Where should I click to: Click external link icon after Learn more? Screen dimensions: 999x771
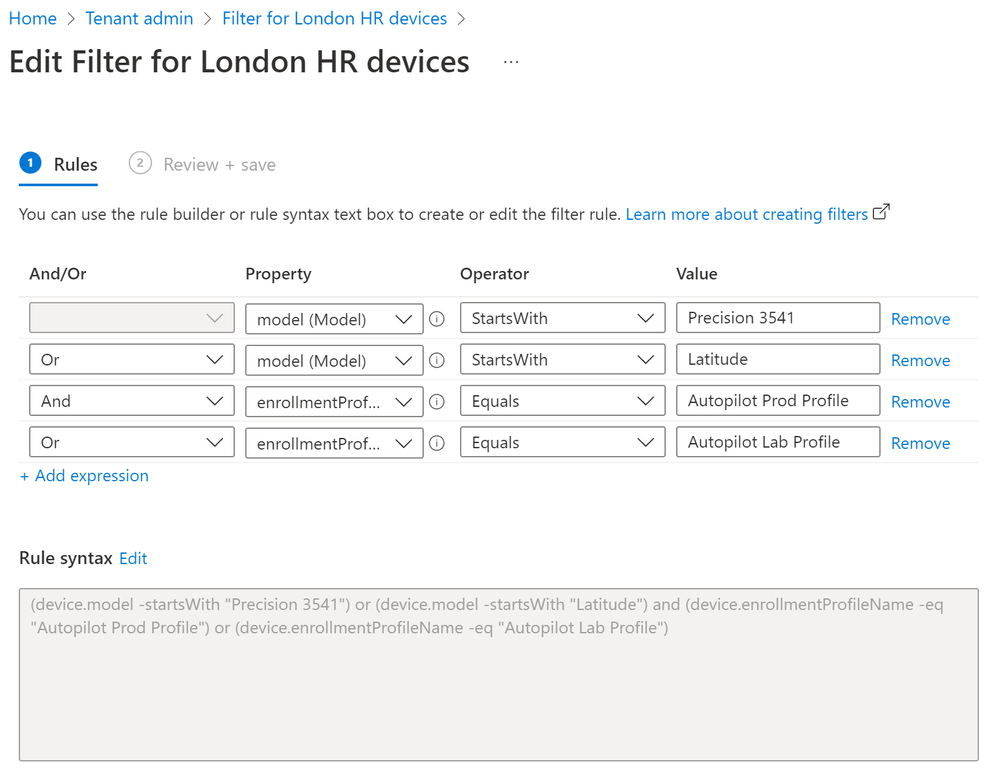pos(881,213)
